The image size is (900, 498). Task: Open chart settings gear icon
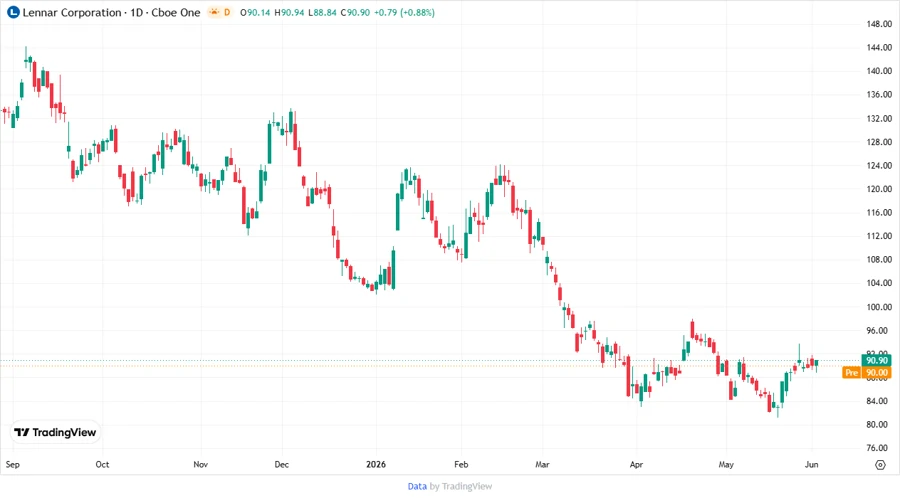[880, 465]
